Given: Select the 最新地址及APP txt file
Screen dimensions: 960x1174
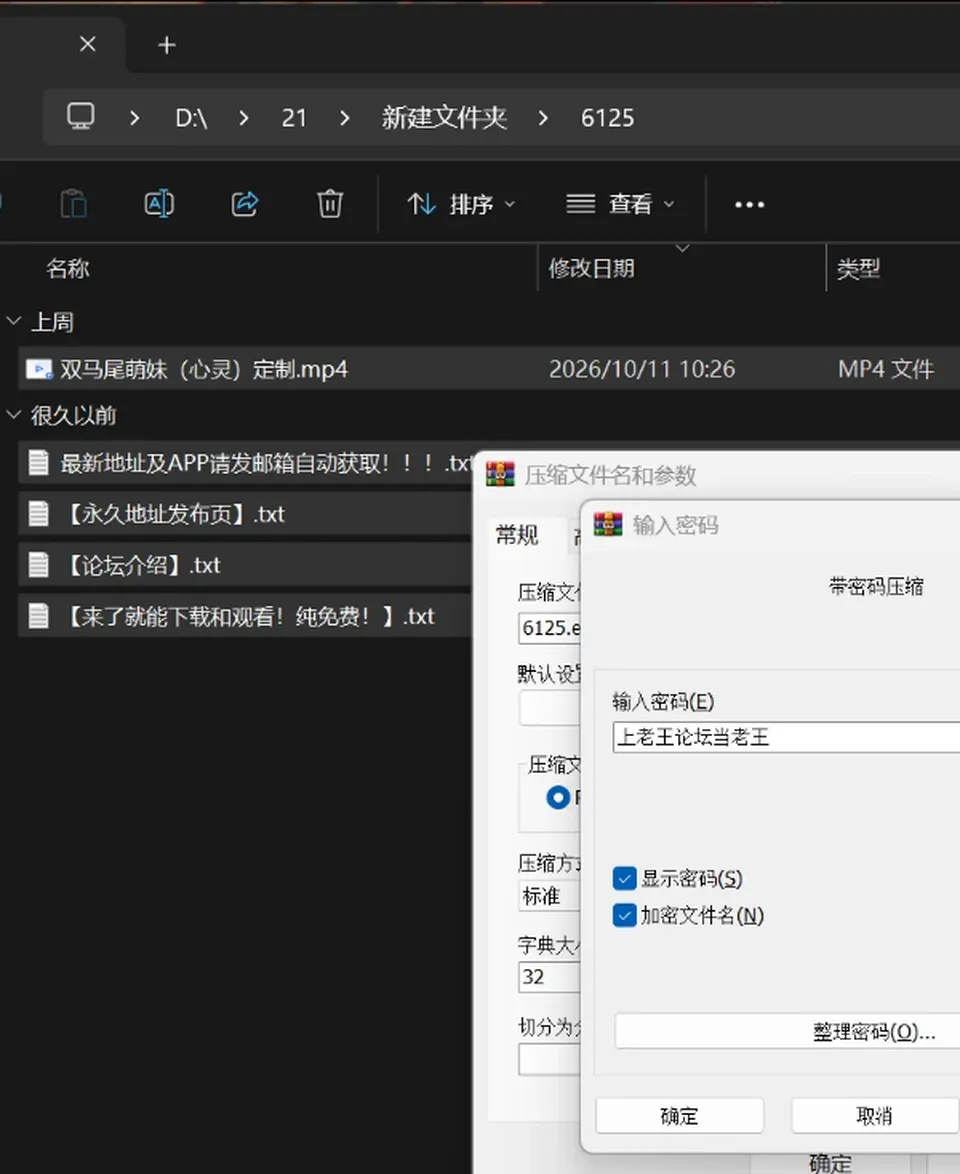Looking at the screenshot, I should 246,463.
